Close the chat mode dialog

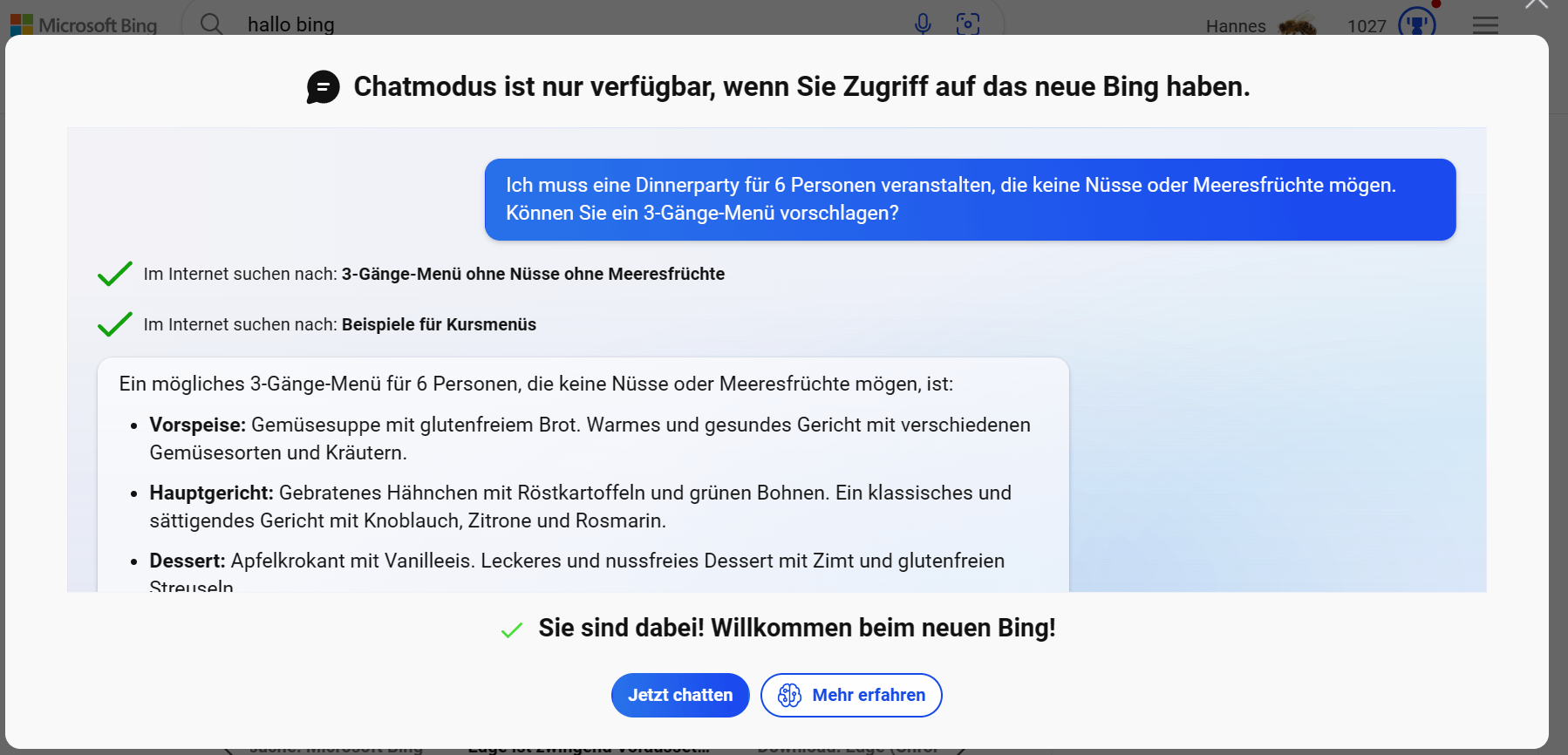(x=1537, y=4)
